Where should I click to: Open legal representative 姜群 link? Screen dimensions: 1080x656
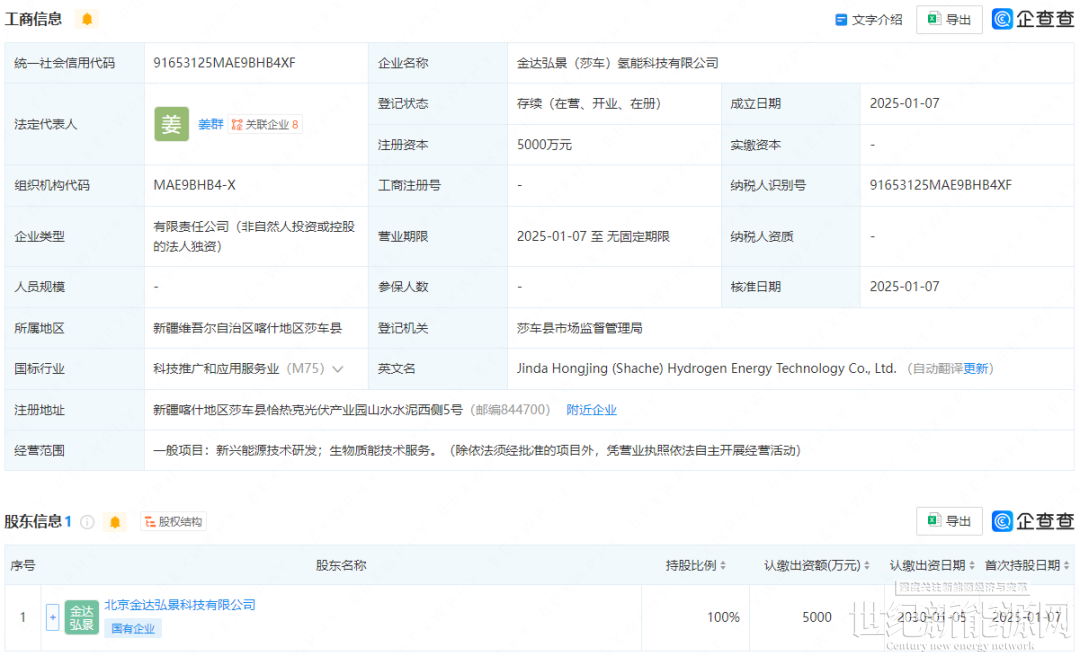point(210,124)
